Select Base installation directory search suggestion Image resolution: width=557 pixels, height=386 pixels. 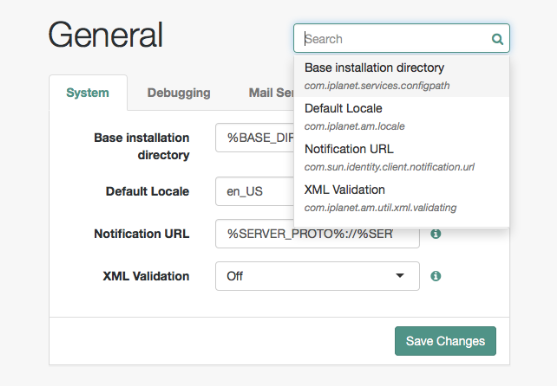click(x=401, y=76)
